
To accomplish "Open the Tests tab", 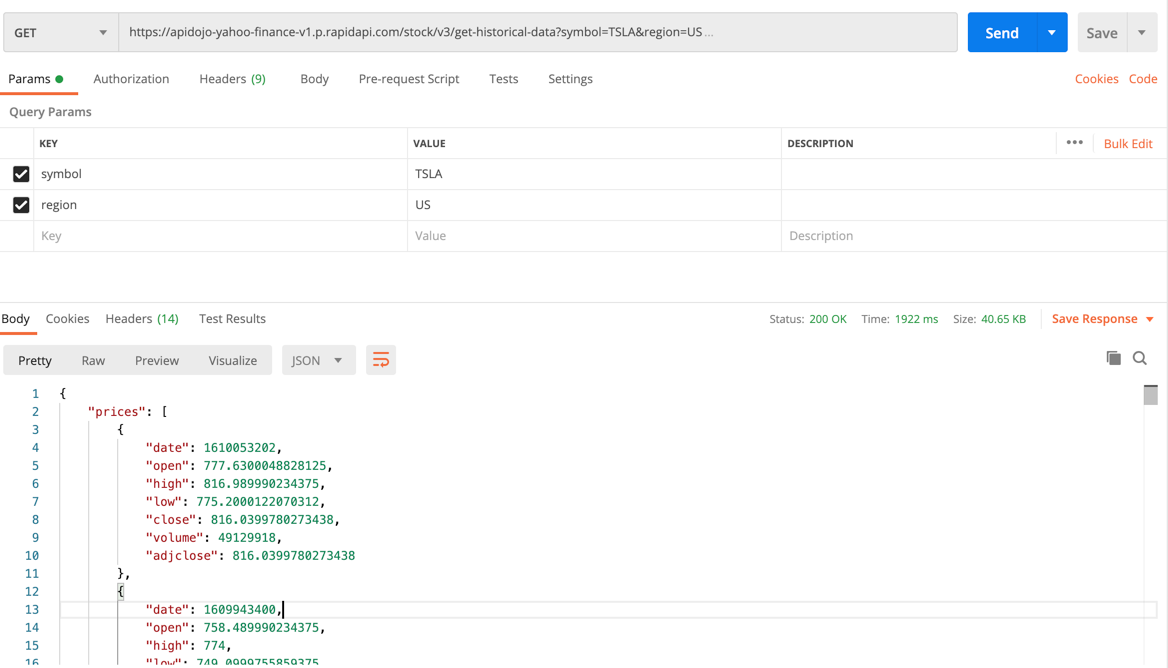I will 504,79.
